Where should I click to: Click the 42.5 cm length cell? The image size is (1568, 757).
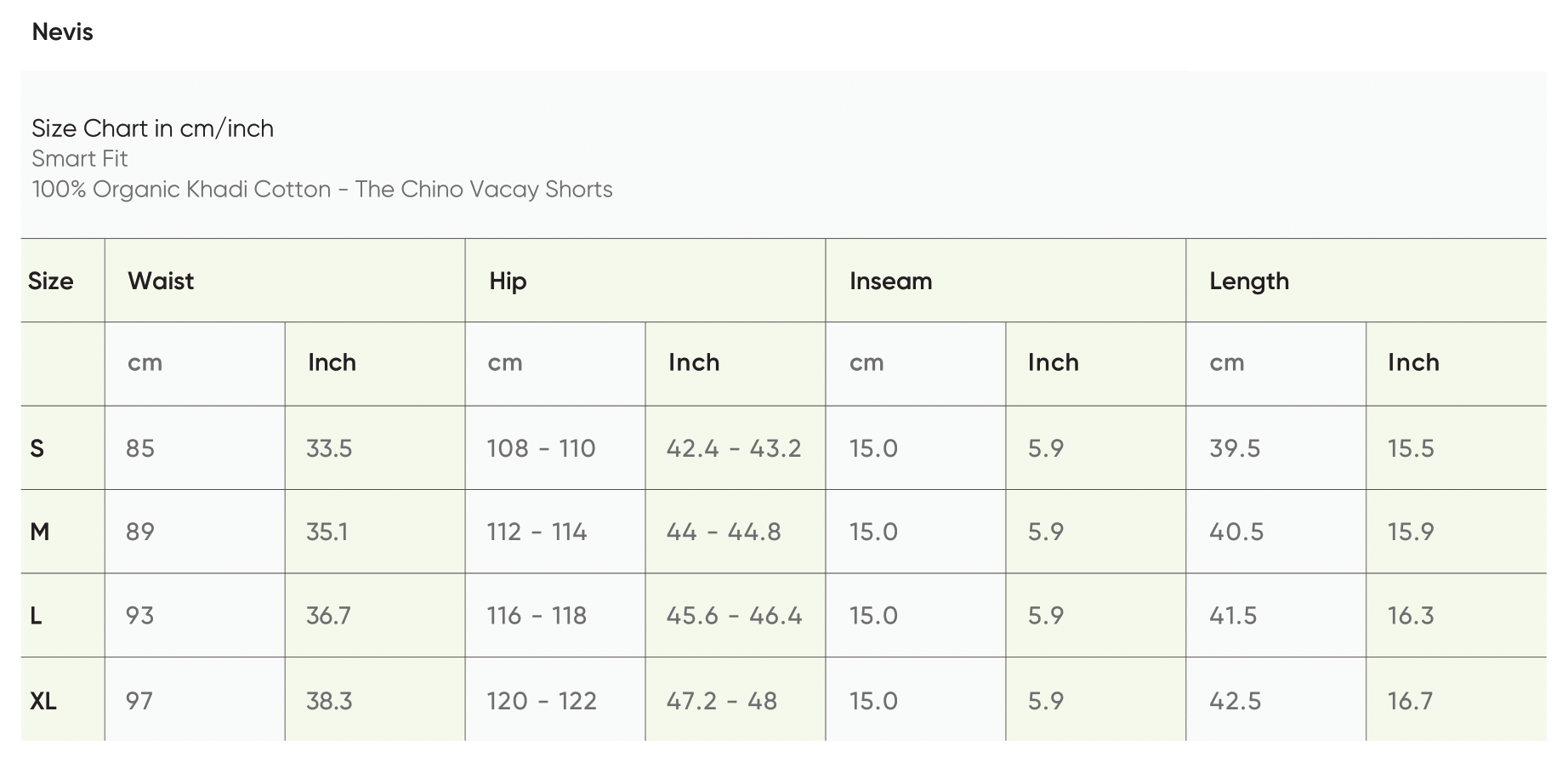tap(1235, 702)
